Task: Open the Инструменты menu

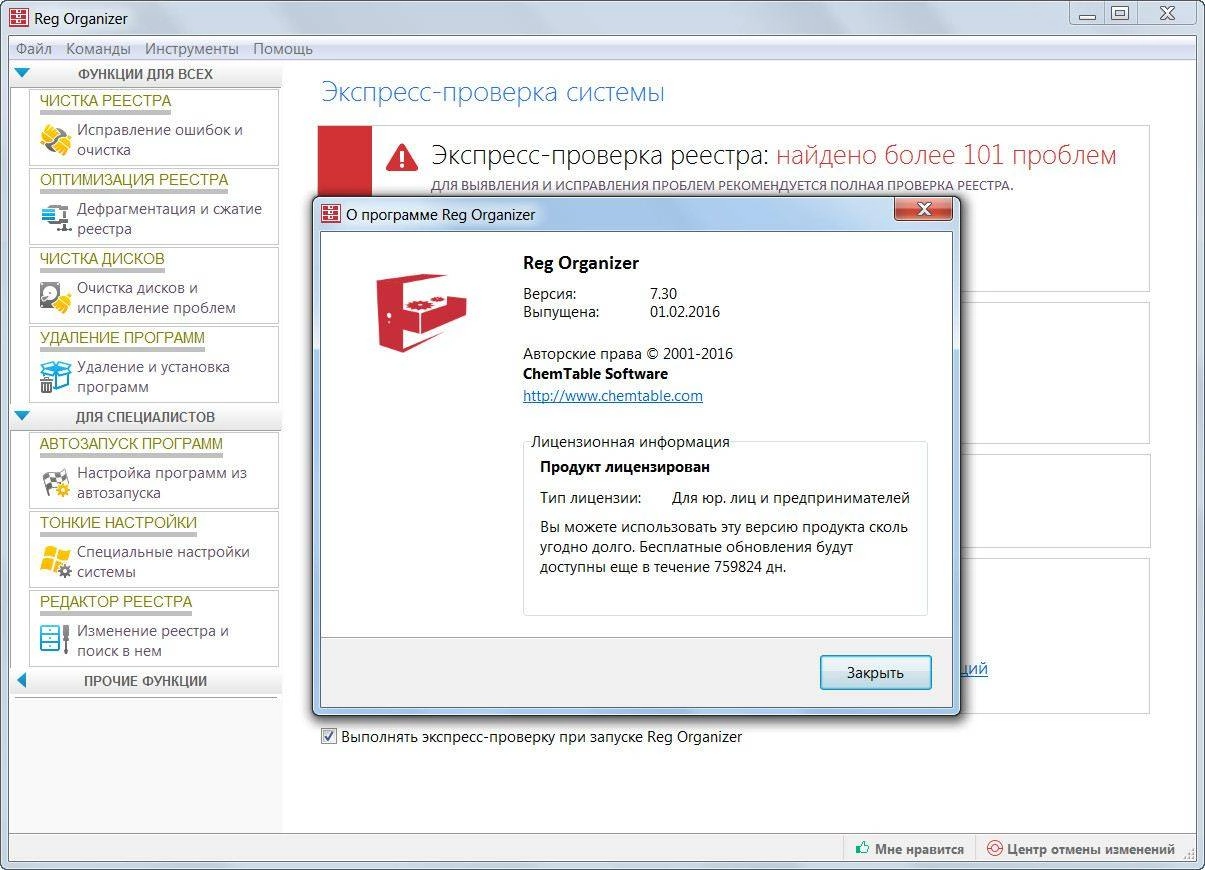Action: pos(192,48)
